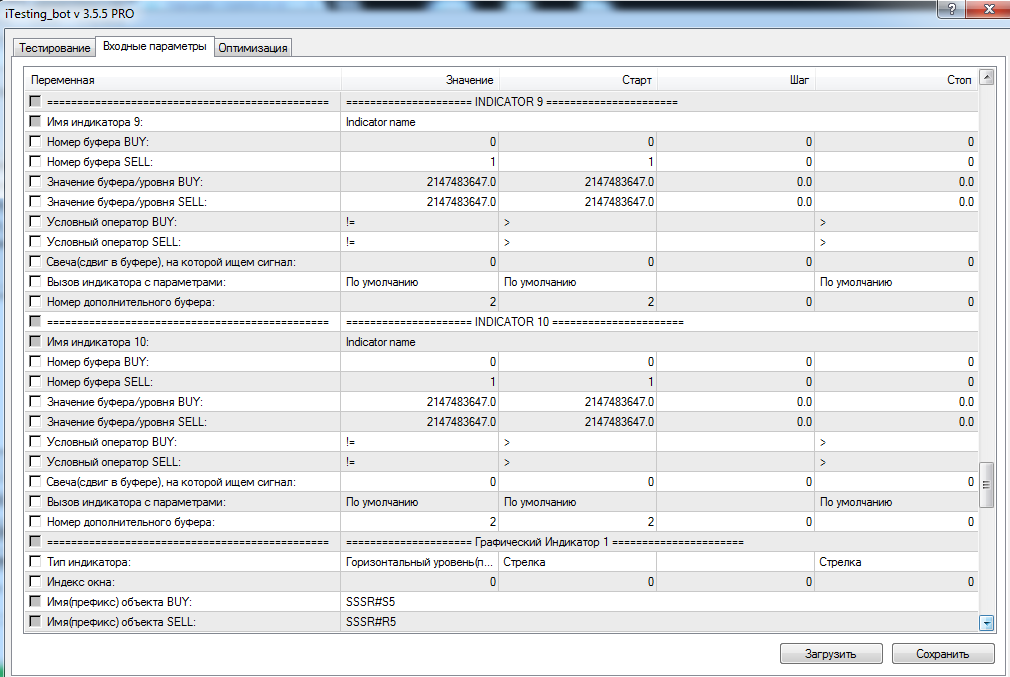Select the Входные параметры tab
Viewport: 1010px width, 677px height.
click(x=154, y=47)
